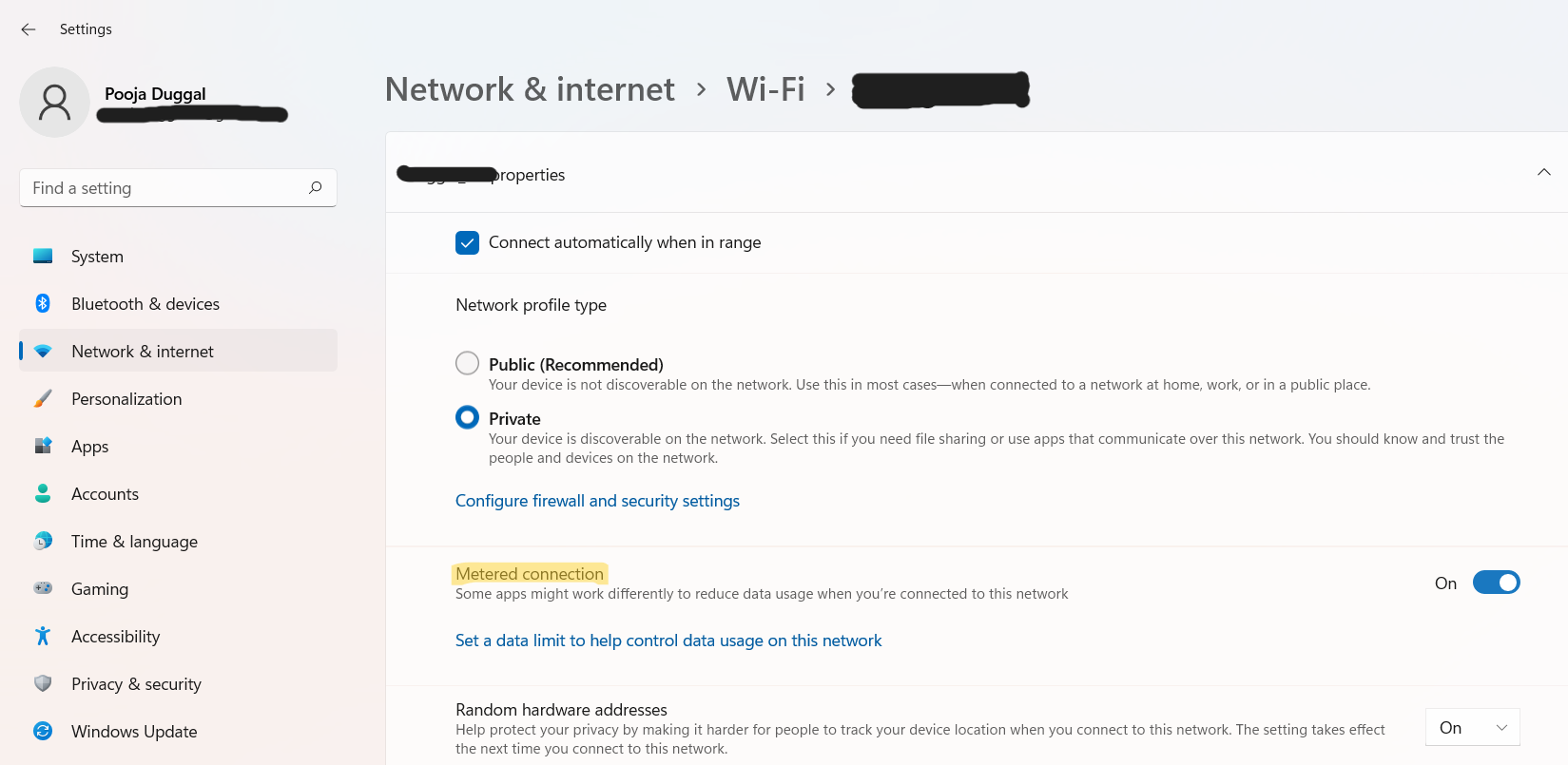Open the Apps settings category
Screen dimensions: 1568x765
89,447
